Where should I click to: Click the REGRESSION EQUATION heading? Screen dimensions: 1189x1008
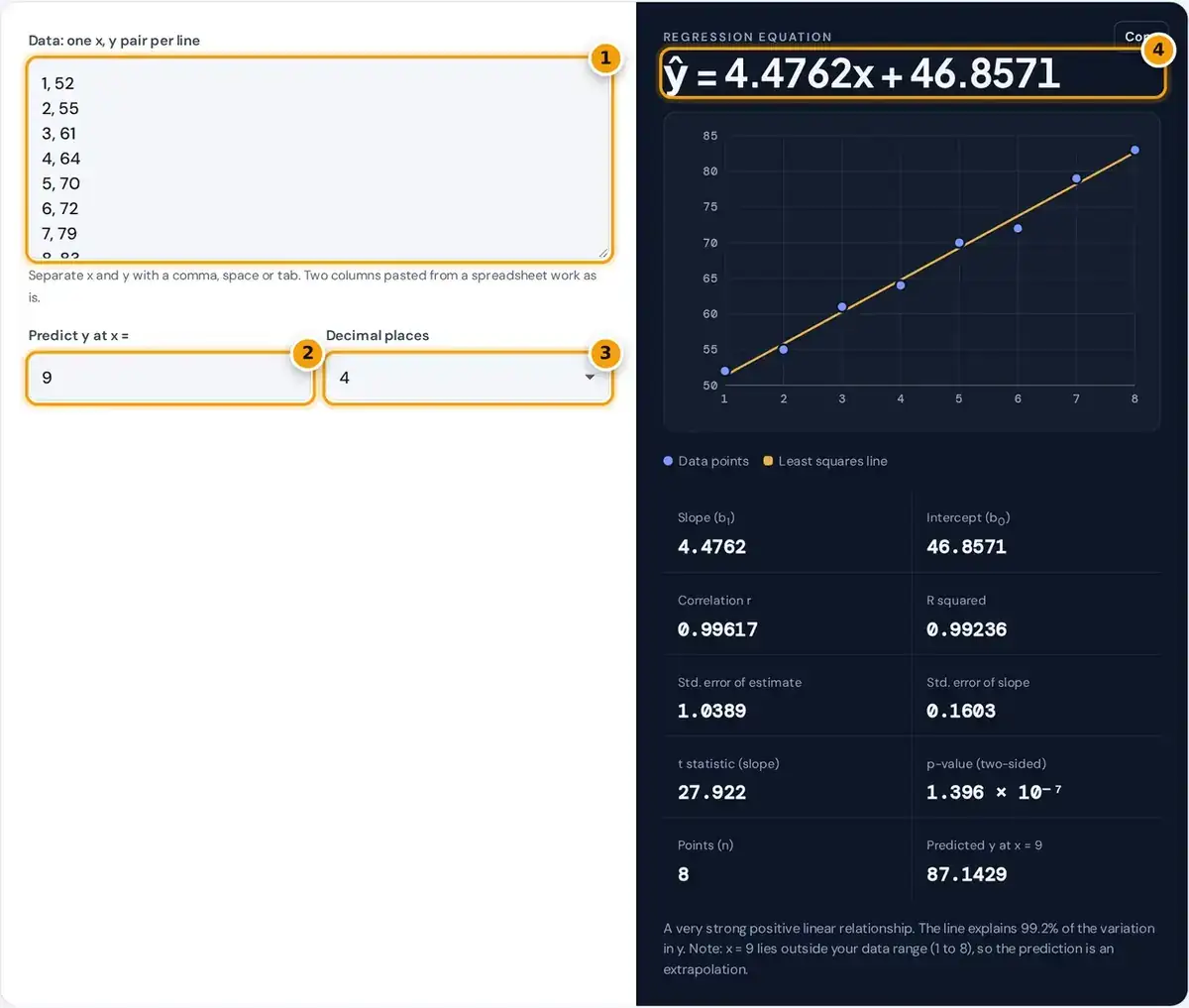[x=747, y=37]
